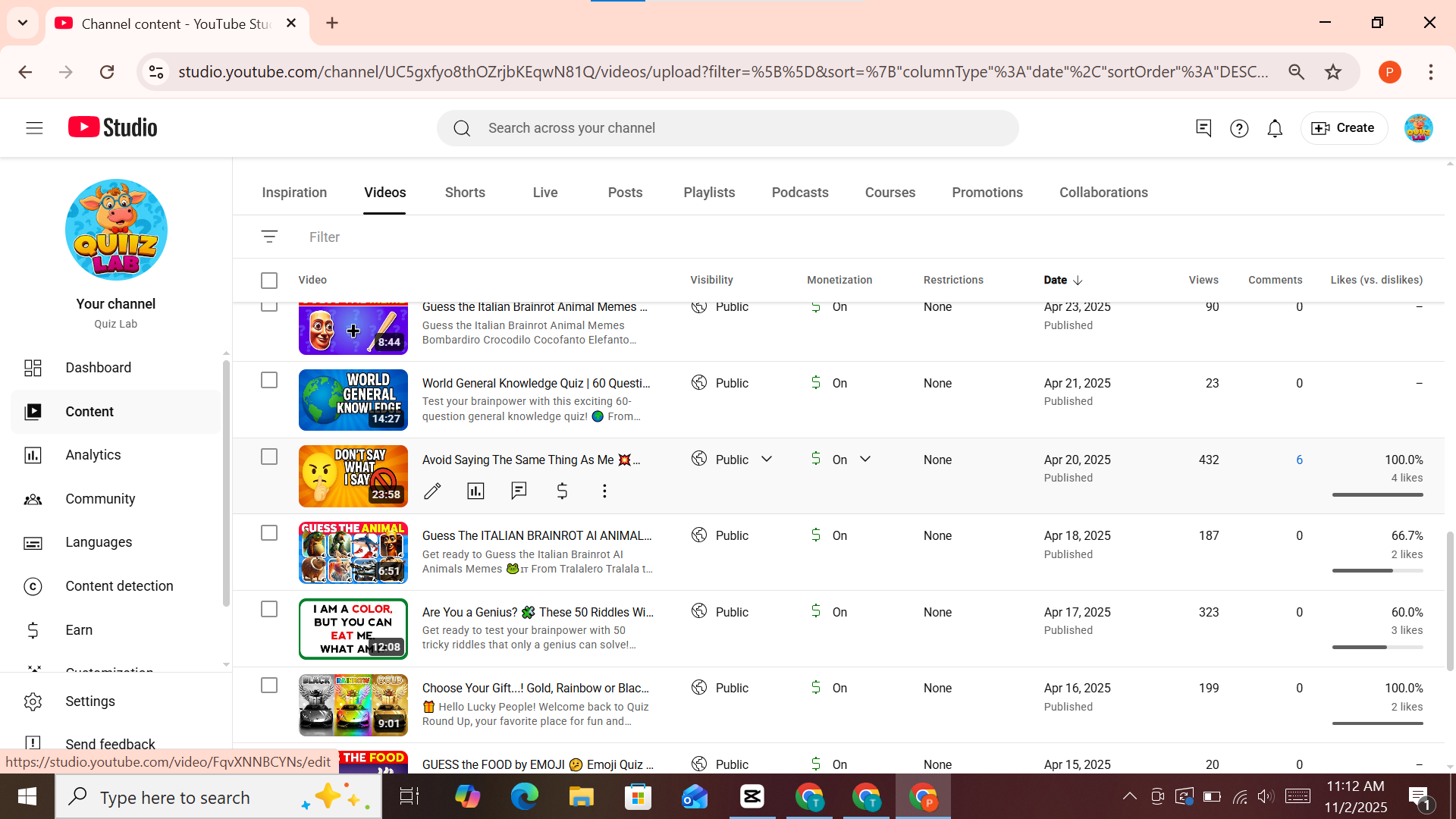Open the feedback icon in the top bar
Screen dimensions: 1456x819
[1203, 127]
